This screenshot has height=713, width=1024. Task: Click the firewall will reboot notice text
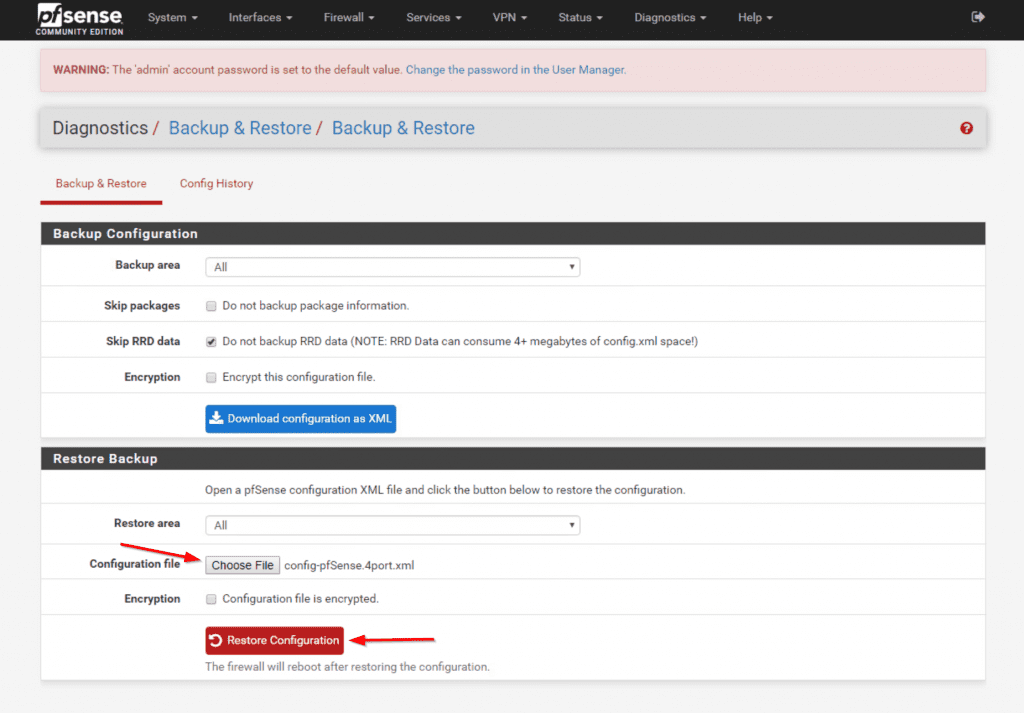pyautogui.click(x=347, y=667)
